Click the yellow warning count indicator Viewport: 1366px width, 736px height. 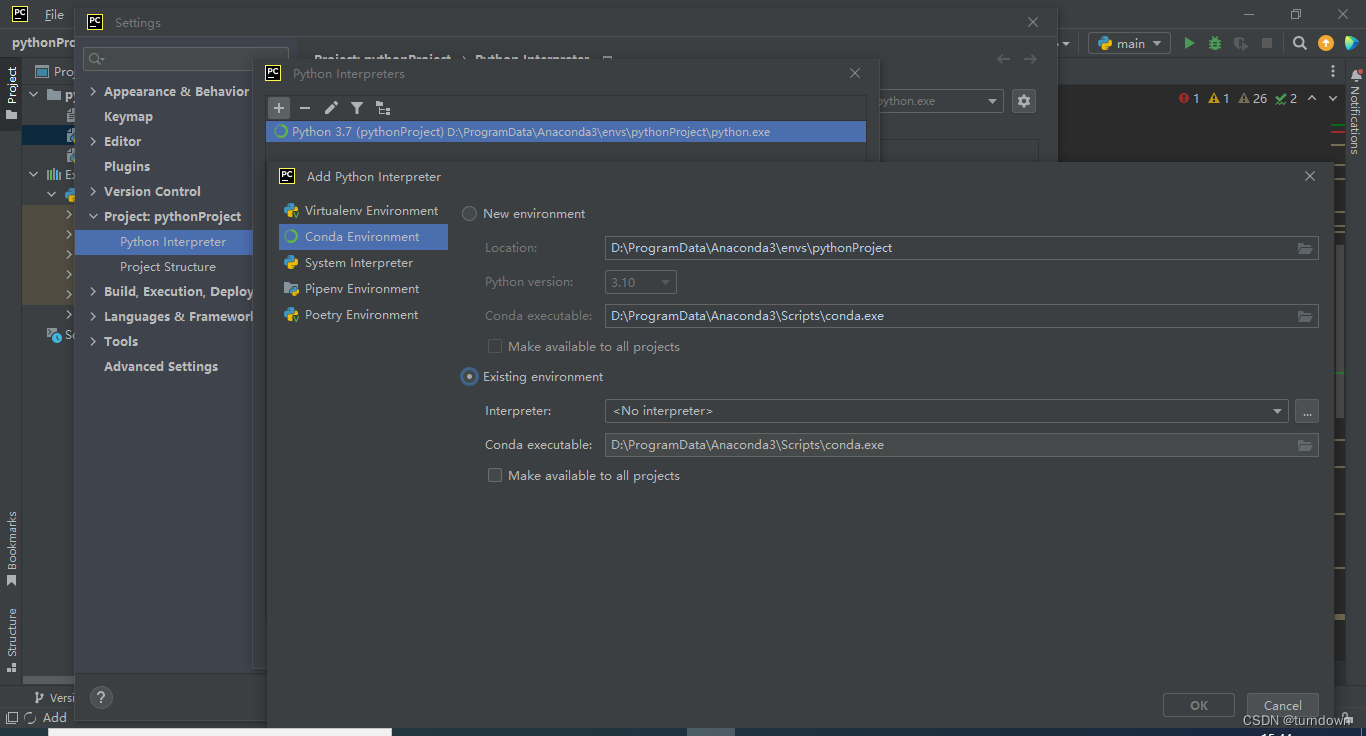point(1219,98)
